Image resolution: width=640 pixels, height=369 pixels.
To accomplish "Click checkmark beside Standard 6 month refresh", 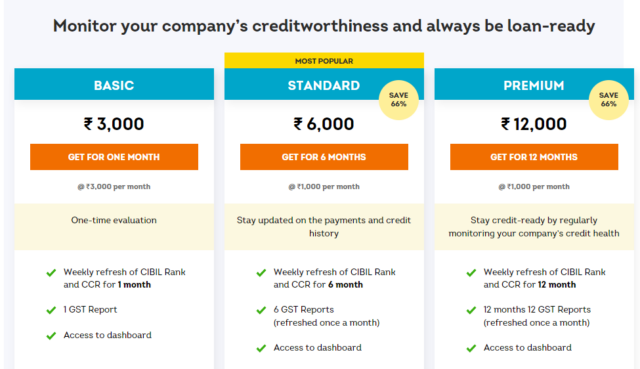I will pos(261,273).
